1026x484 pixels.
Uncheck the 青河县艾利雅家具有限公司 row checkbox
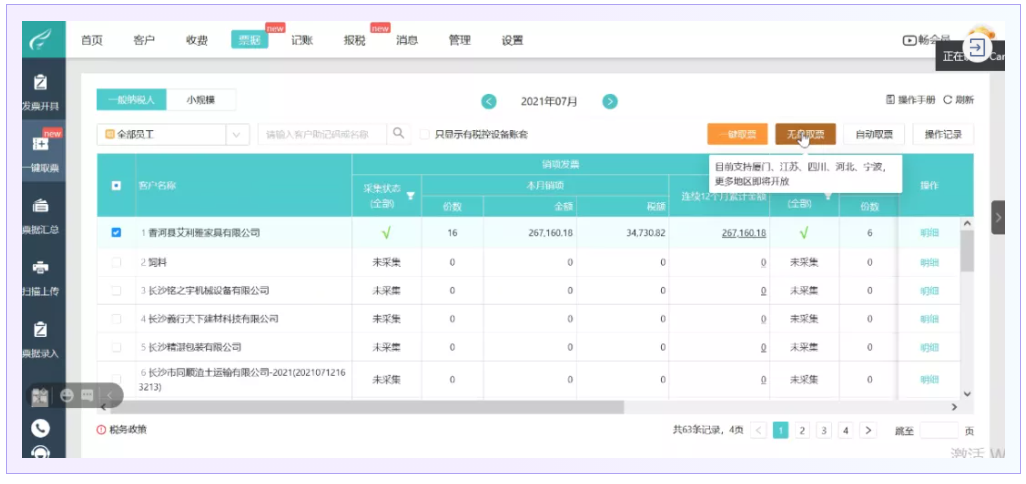(116, 232)
